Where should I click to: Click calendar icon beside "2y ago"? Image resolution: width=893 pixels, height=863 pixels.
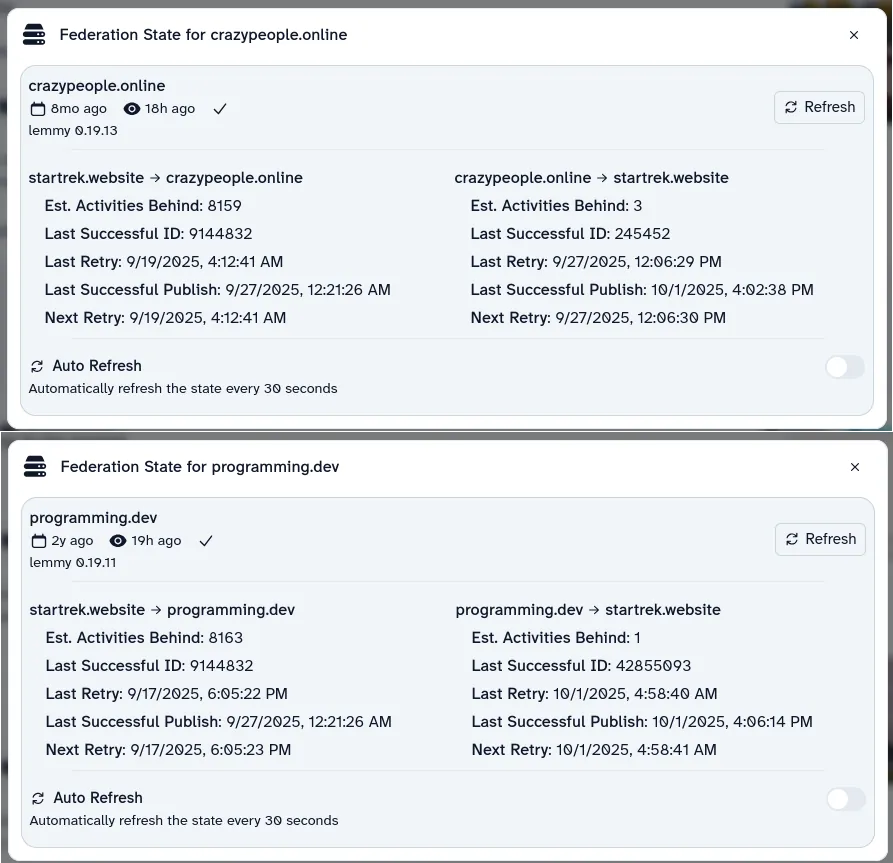click(39, 541)
